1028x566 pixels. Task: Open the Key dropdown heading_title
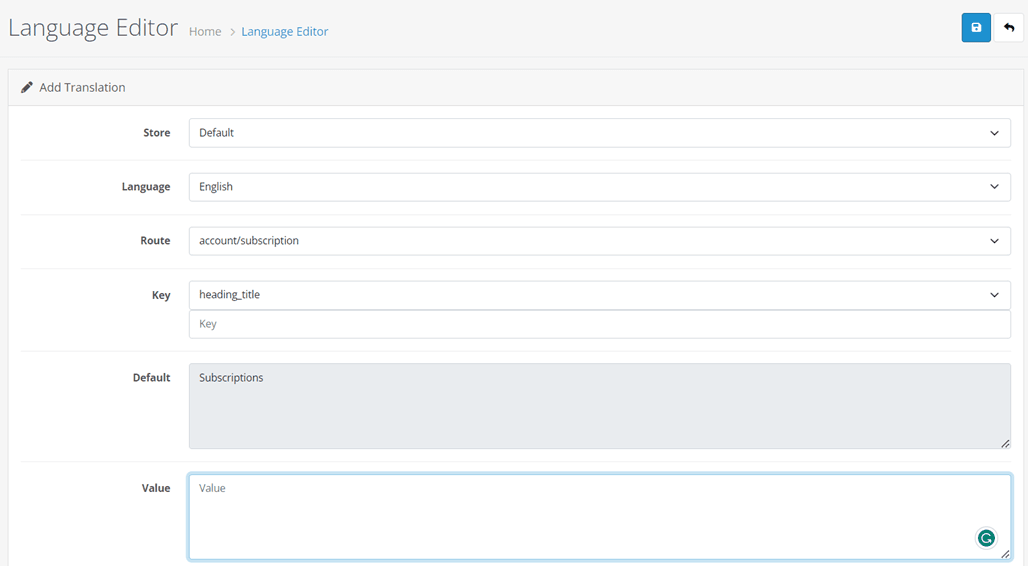pyautogui.click(x=599, y=295)
